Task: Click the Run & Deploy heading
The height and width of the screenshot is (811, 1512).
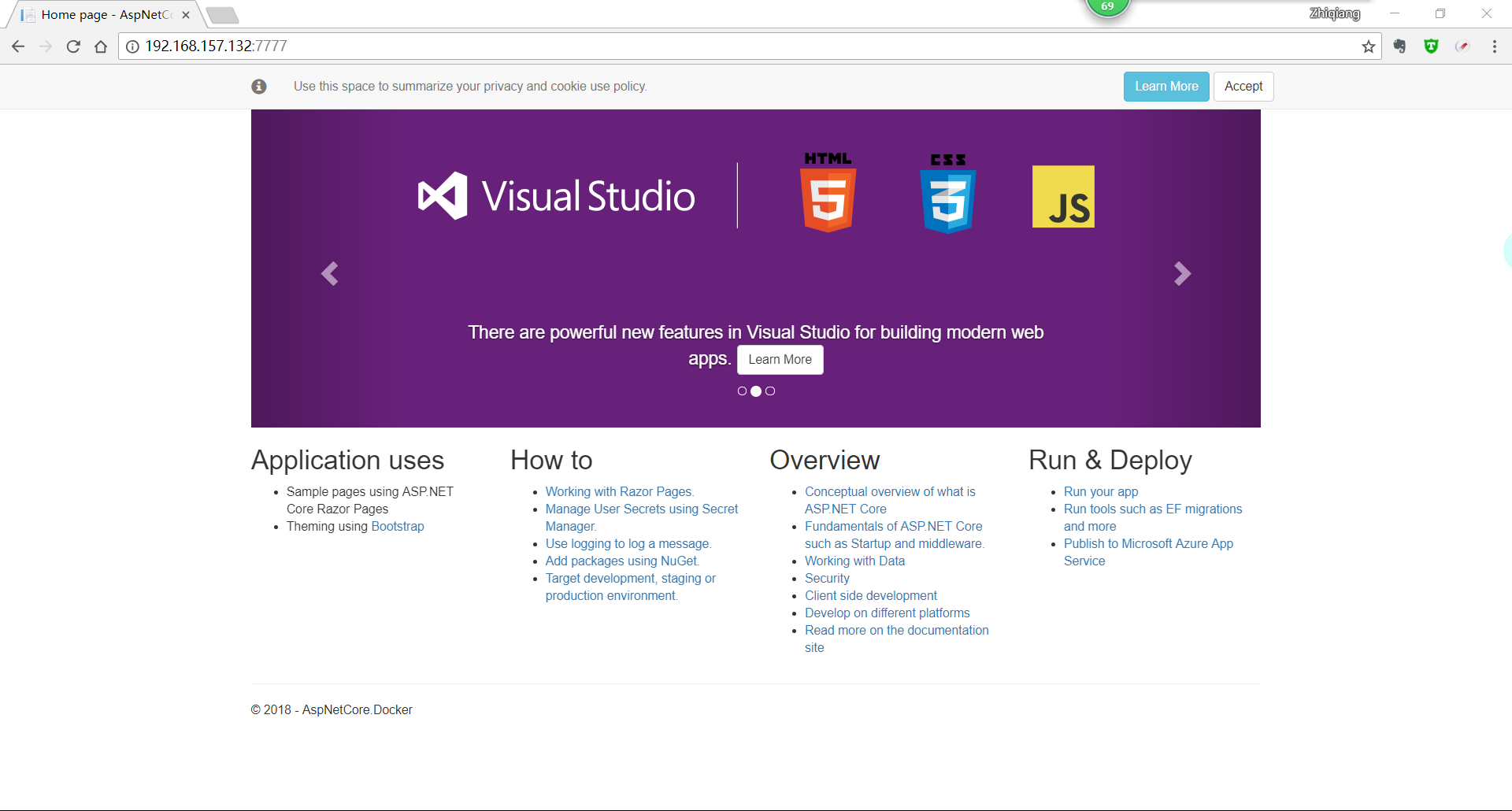Action: pos(1110,461)
